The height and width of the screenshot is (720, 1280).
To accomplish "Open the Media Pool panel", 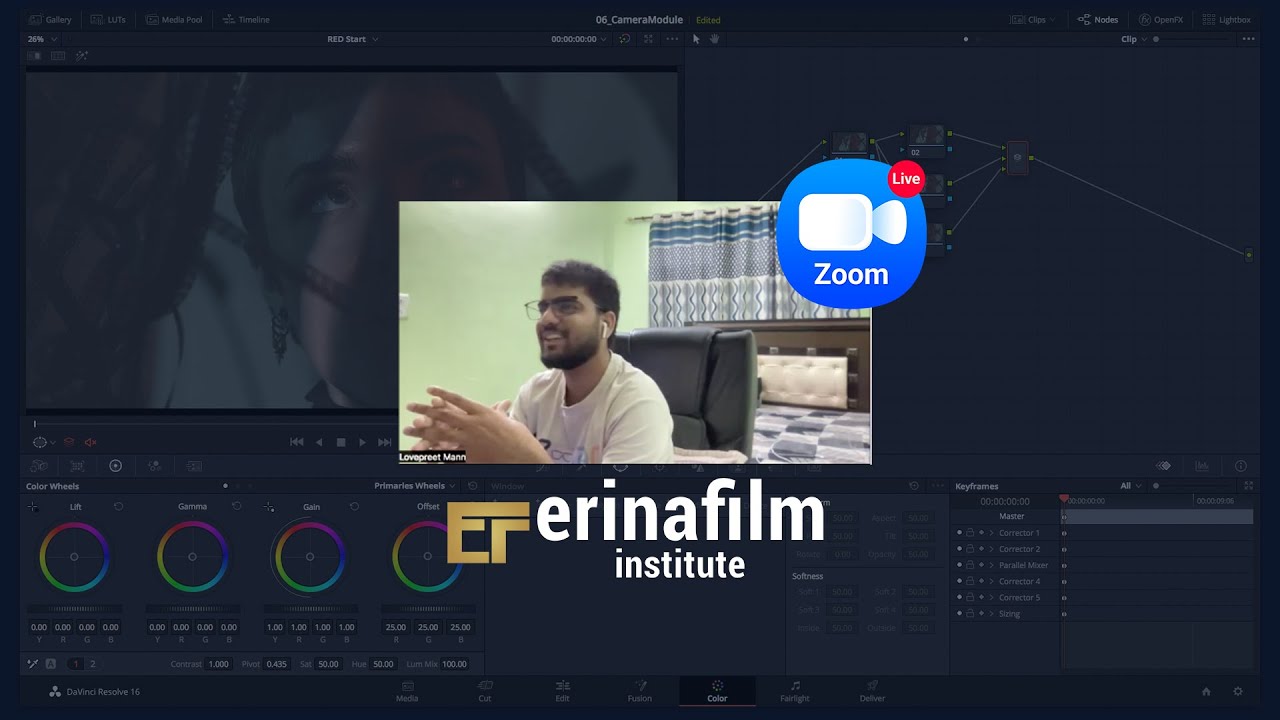I will point(174,19).
